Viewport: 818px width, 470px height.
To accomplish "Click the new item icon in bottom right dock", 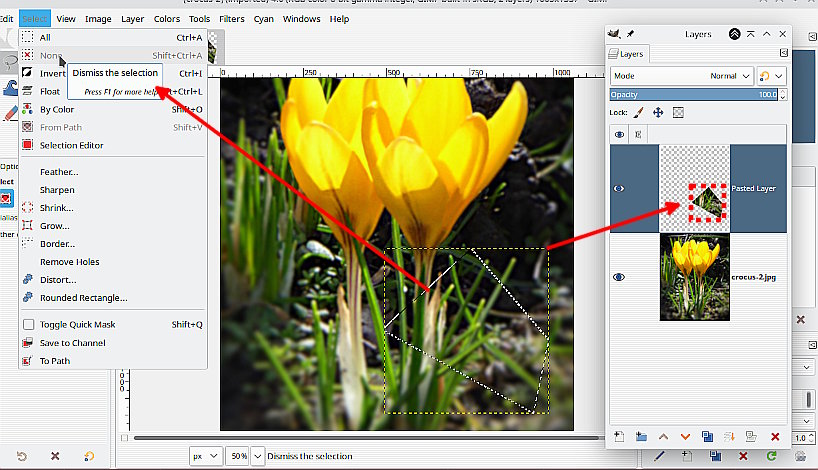I will [x=687, y=456].
